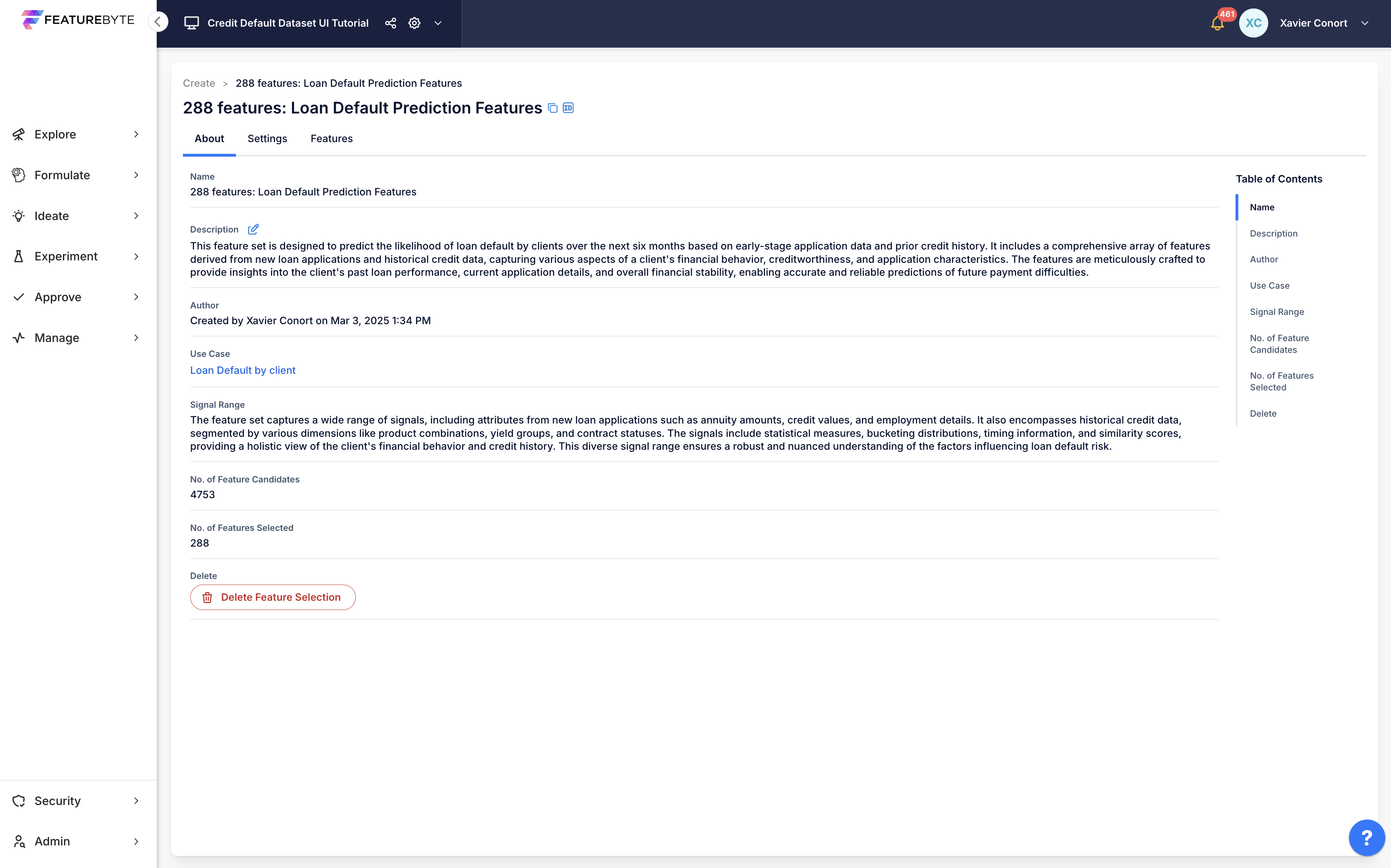Viewport: 1391px width, 868px height.
Task: Expand the Explore menu chevron
Action: pyautogui.click(x=136, y=134)
